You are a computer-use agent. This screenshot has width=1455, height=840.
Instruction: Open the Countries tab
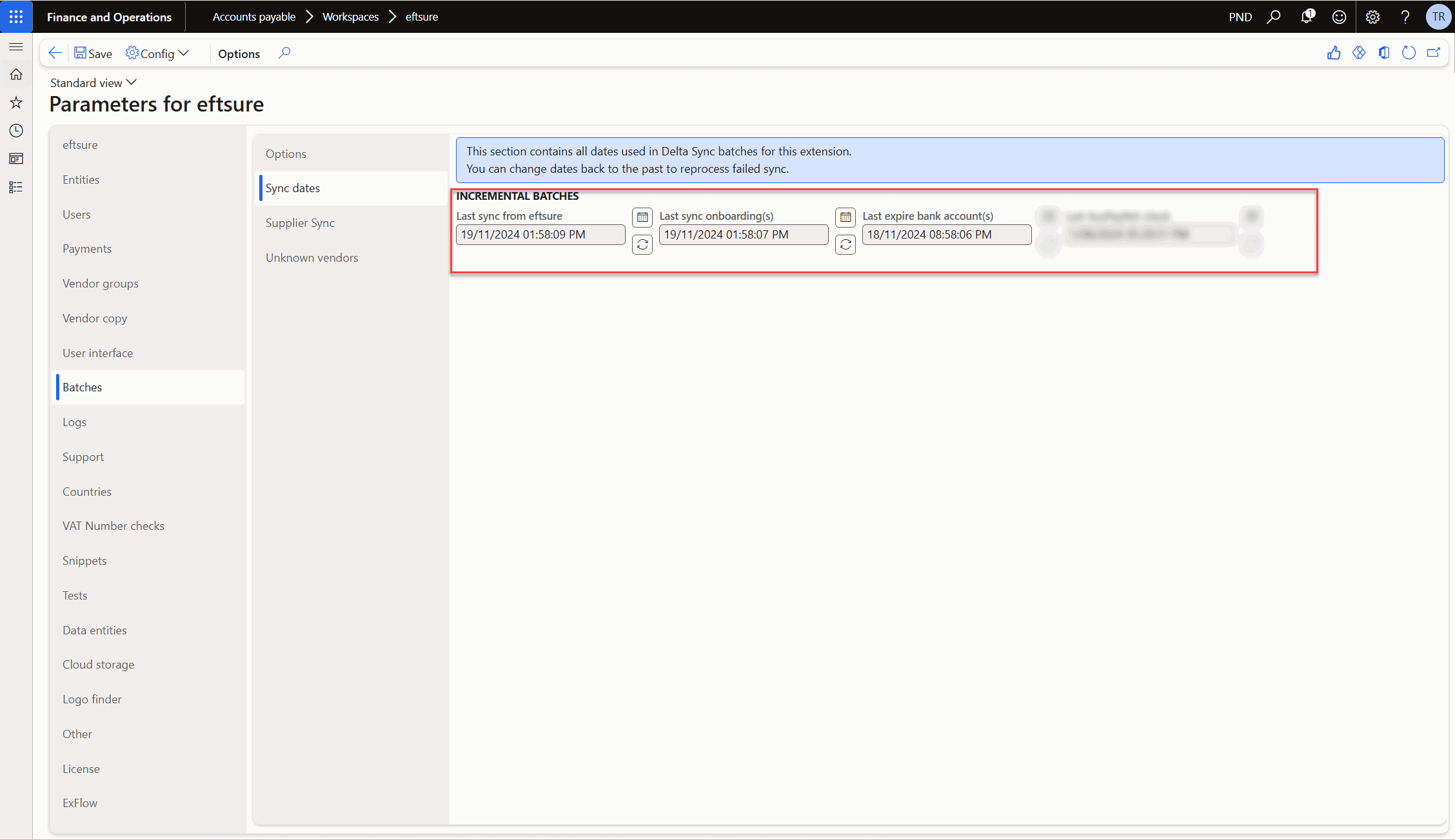coord(148,492)
